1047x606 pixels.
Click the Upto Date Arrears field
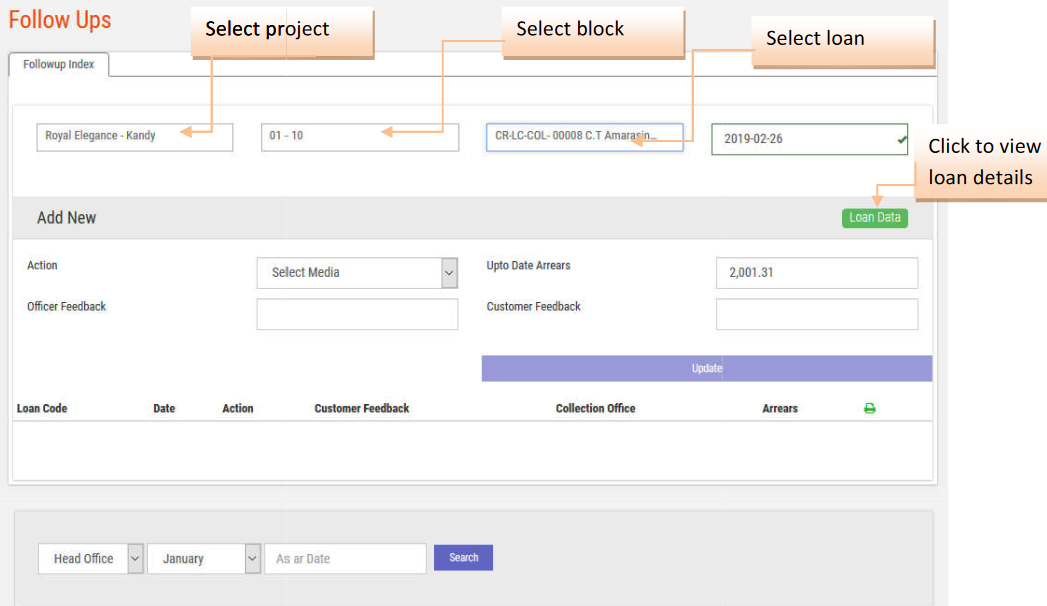click(x=816, y=272)
